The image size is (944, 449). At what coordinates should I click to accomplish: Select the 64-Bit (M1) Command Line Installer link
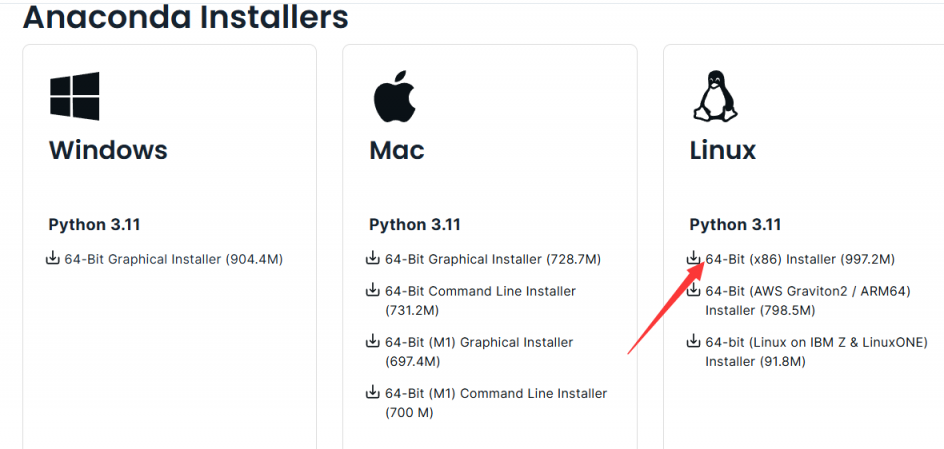pos(496,394)
